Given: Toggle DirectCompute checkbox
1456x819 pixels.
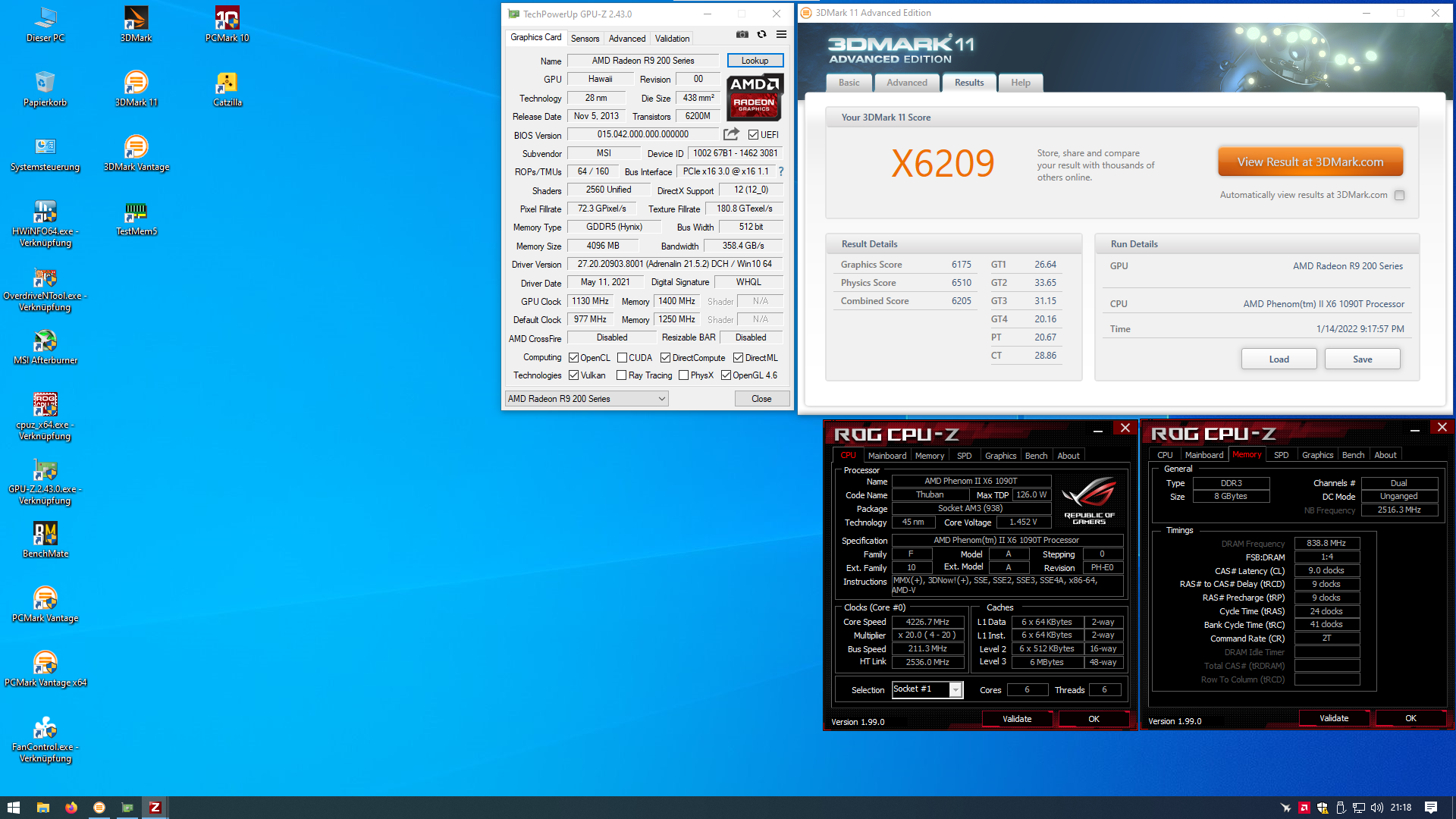Looking at the screenshot, I should click(665, 358).
